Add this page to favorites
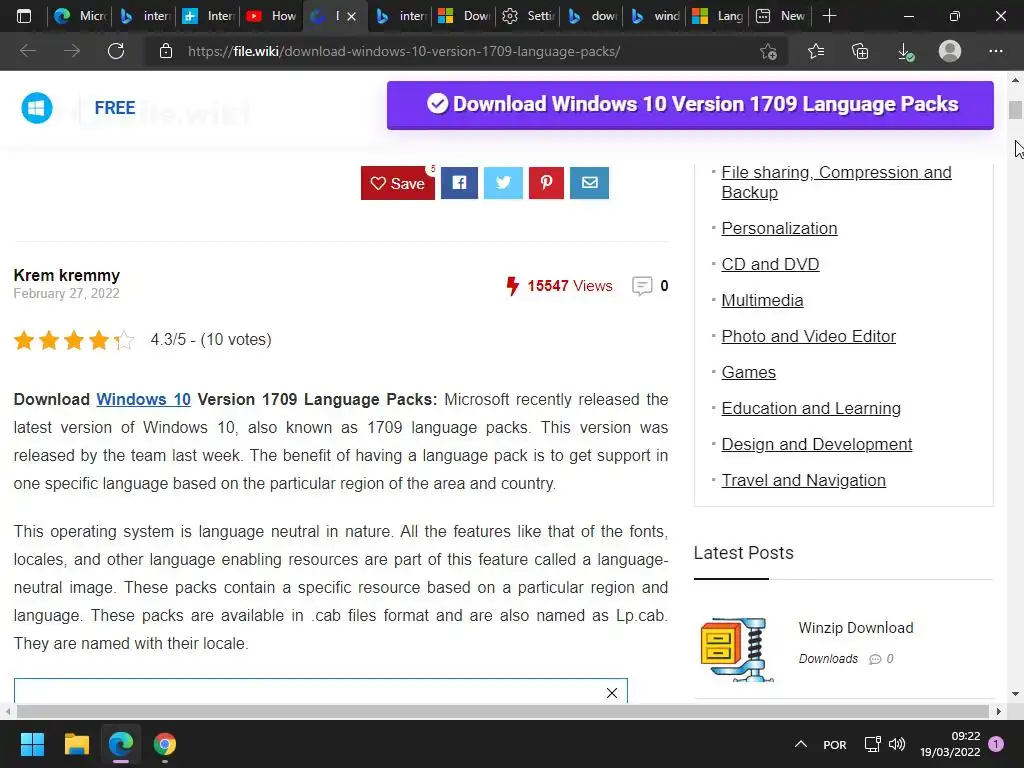 pos(769,51)
